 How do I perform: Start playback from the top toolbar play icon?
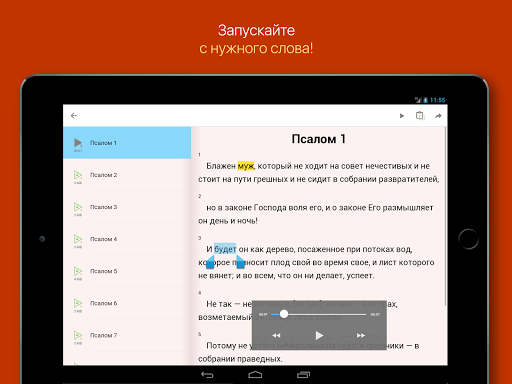point(402,116)
